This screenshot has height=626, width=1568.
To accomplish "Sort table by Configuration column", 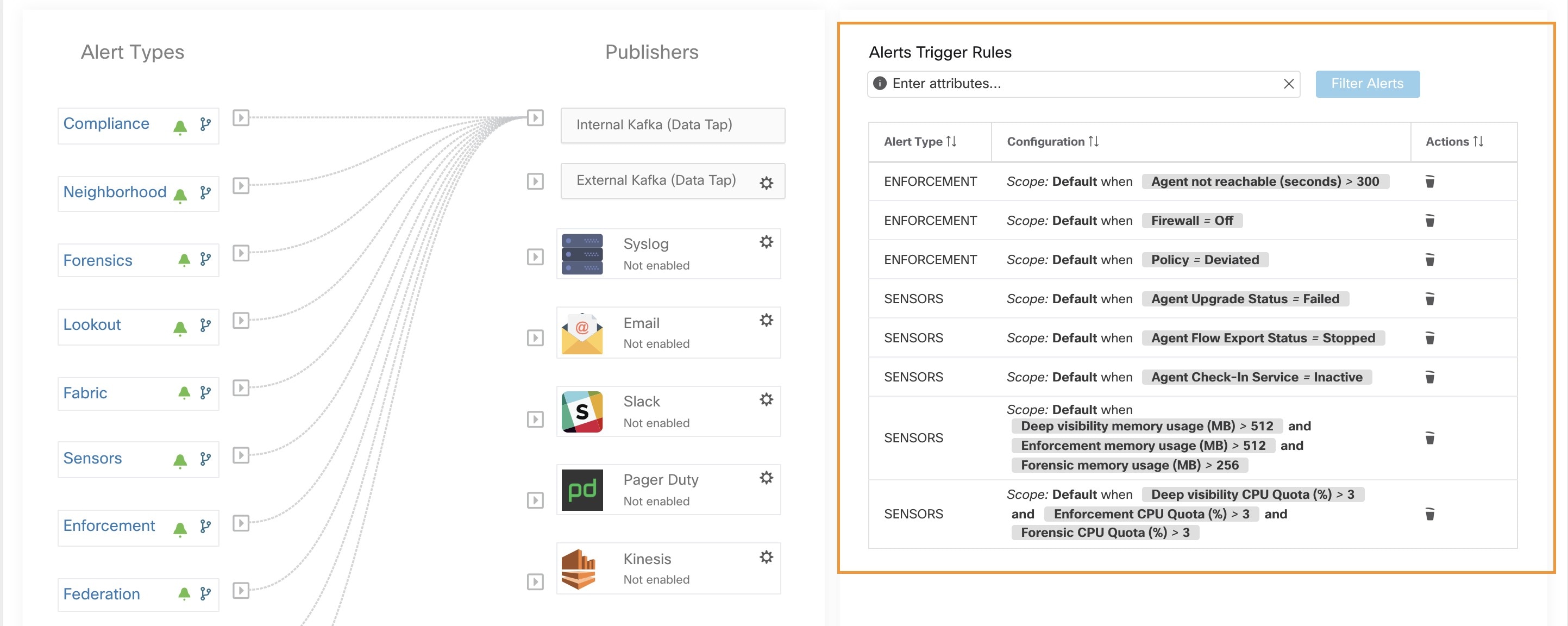I will 1052,141.
